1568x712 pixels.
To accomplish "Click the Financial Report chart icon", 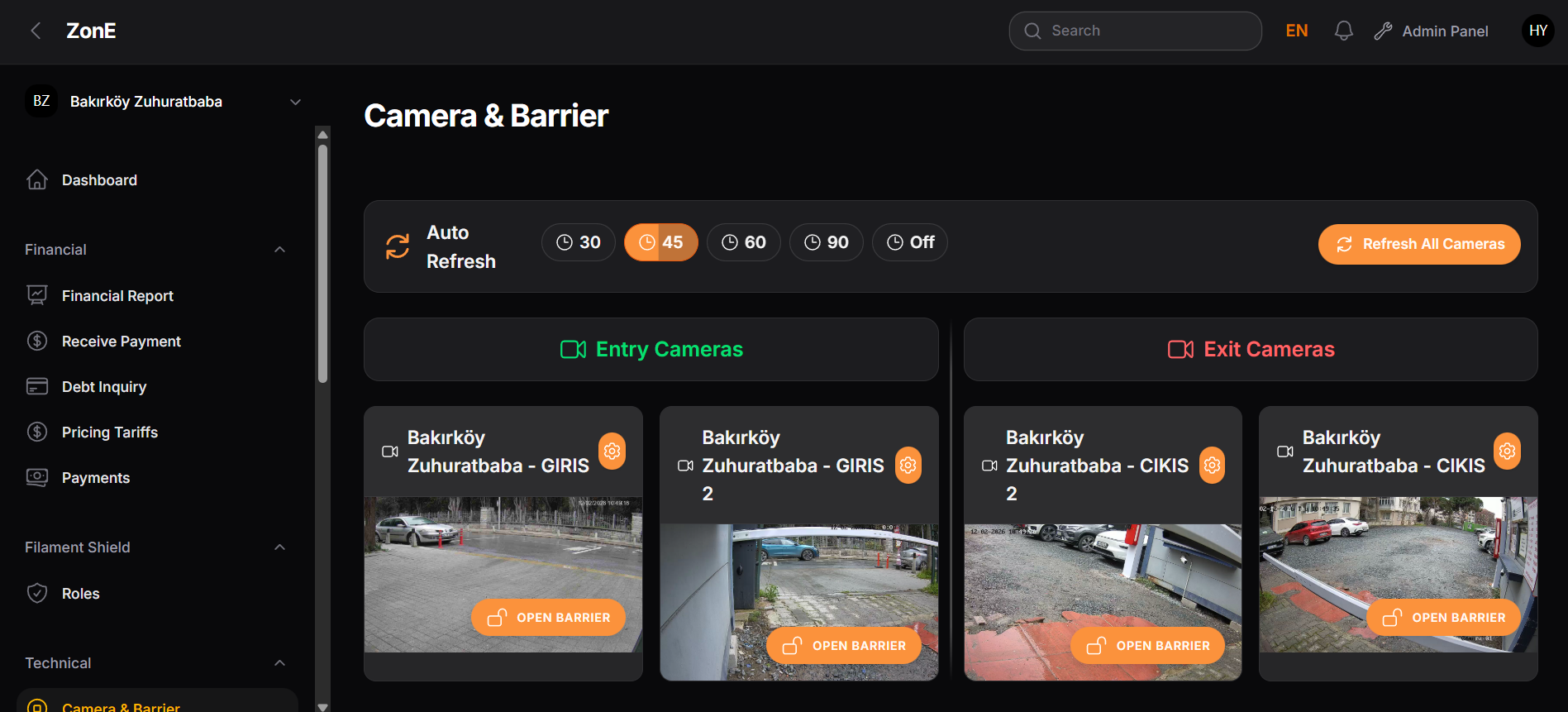I will 37,295.
